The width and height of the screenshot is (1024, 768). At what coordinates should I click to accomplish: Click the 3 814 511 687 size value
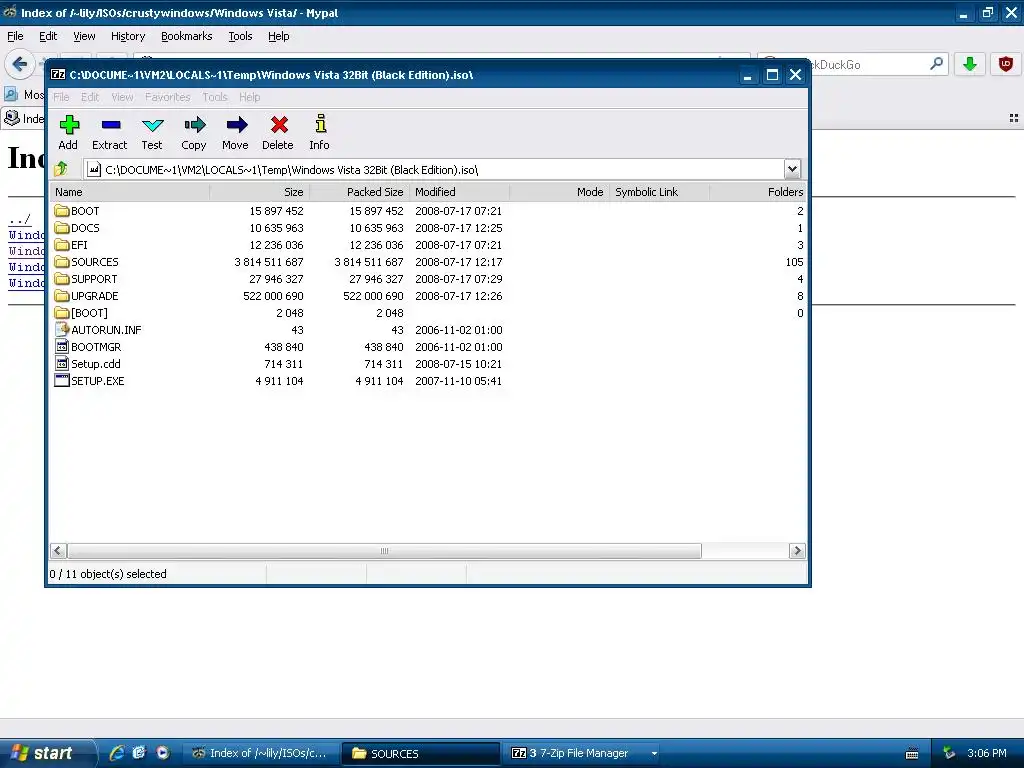[268, 262]
